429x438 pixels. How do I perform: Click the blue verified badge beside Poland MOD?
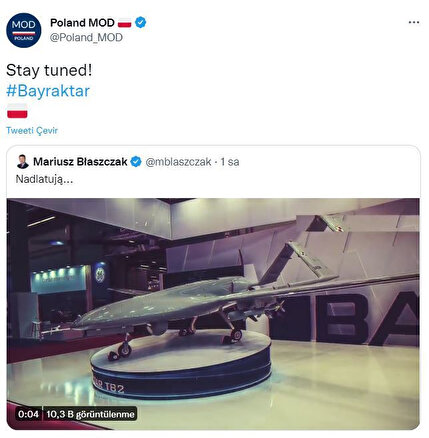tap(141, 23)
